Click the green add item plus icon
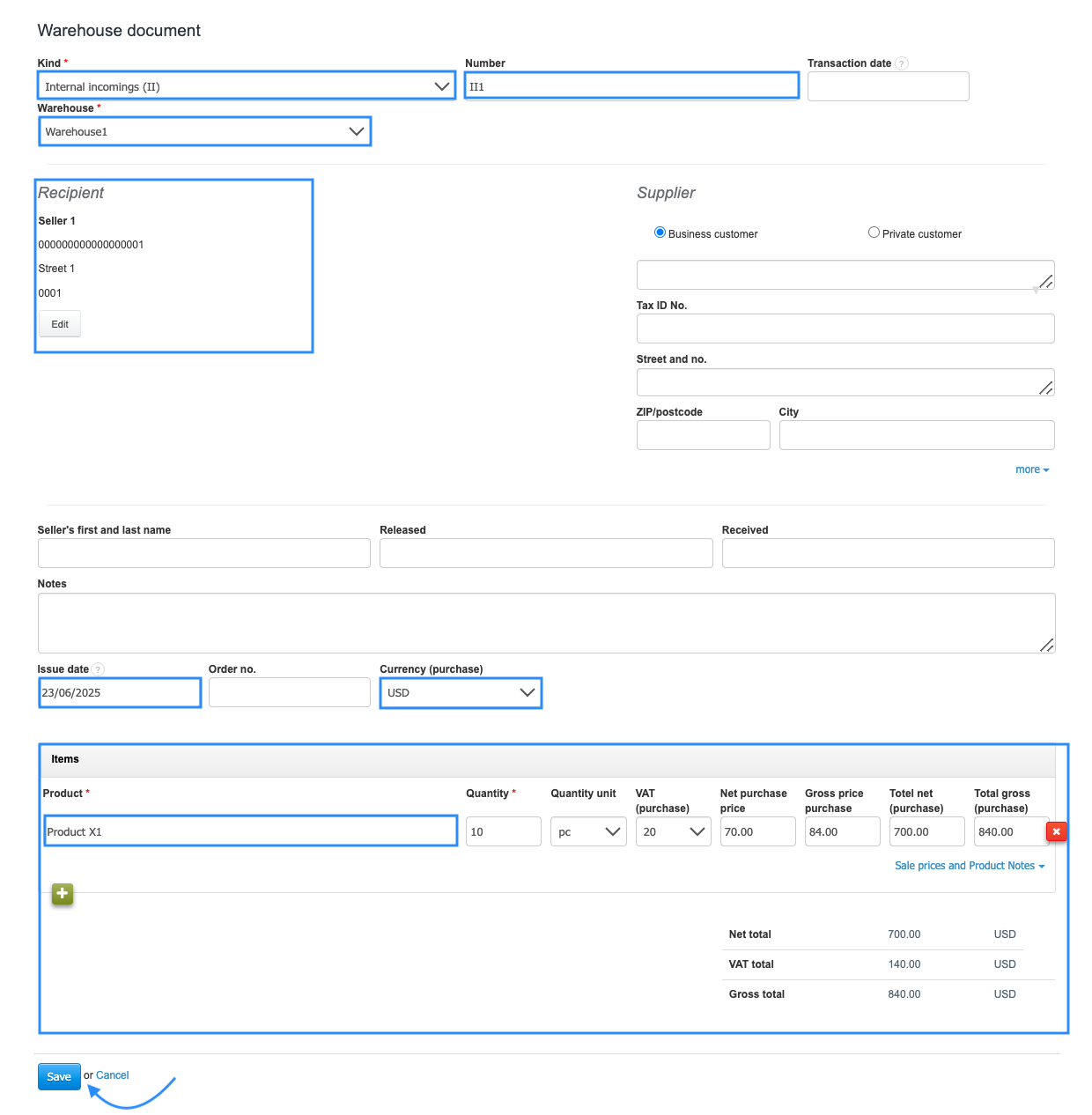Screen dimensions: 1092x1115 [x=63, y=894]
